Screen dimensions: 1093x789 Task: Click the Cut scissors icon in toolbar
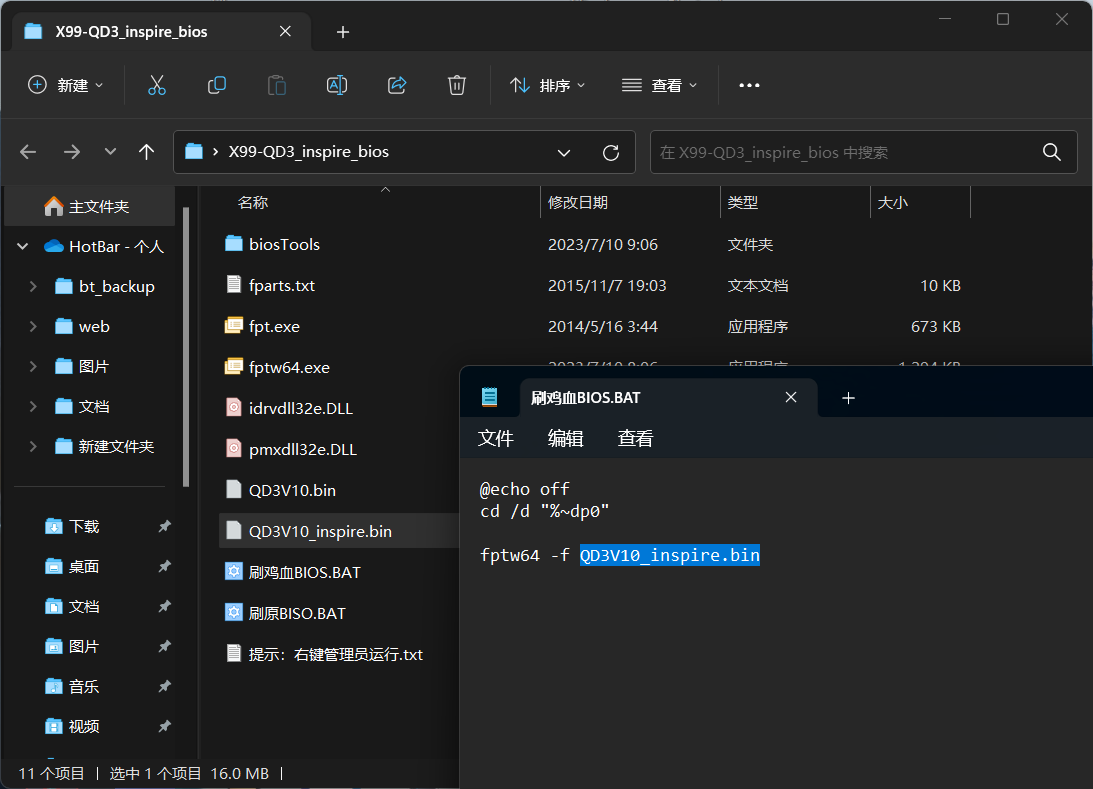coord(156,85)
